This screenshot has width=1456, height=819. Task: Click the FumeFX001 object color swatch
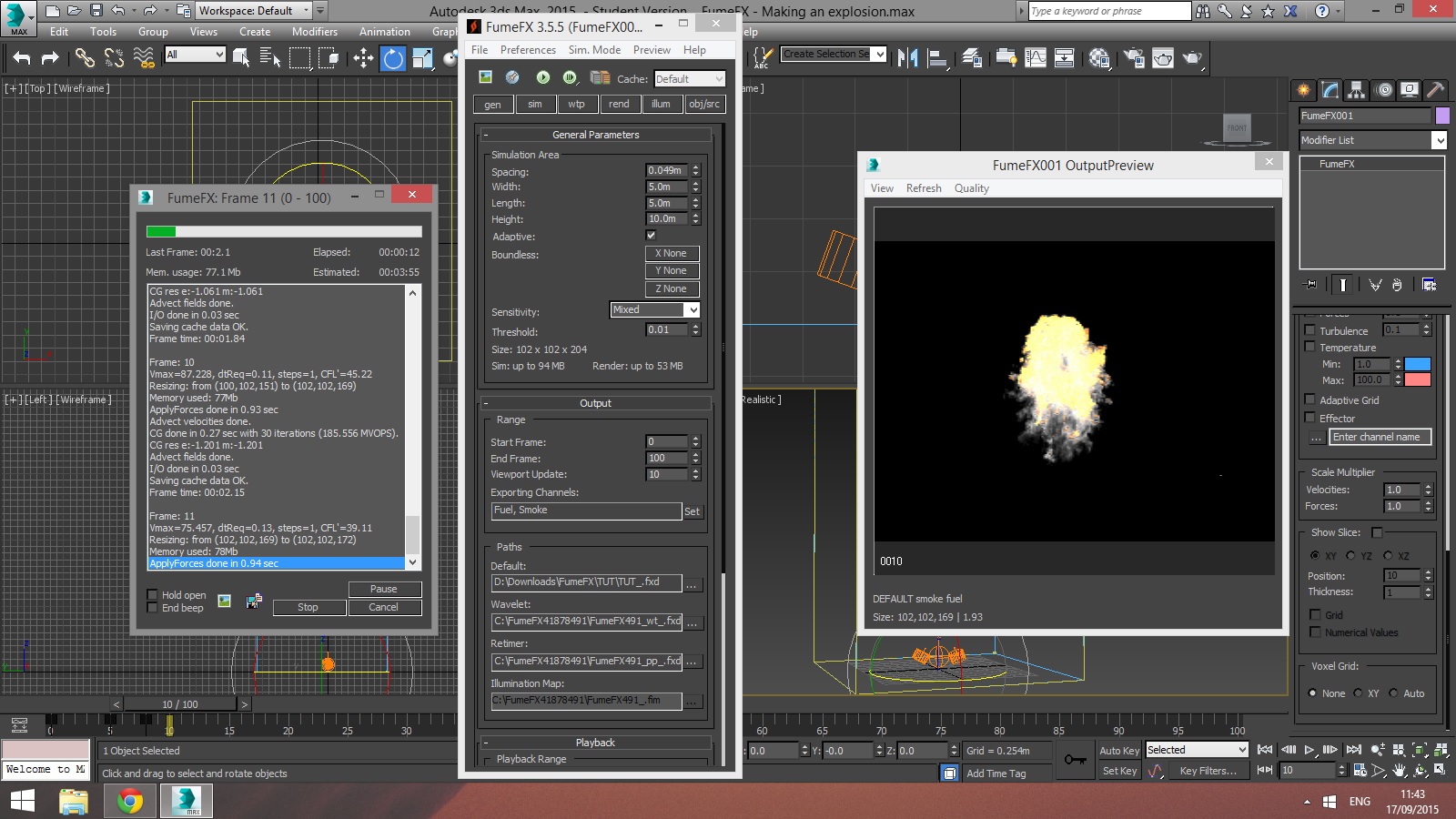(1441, 116)
